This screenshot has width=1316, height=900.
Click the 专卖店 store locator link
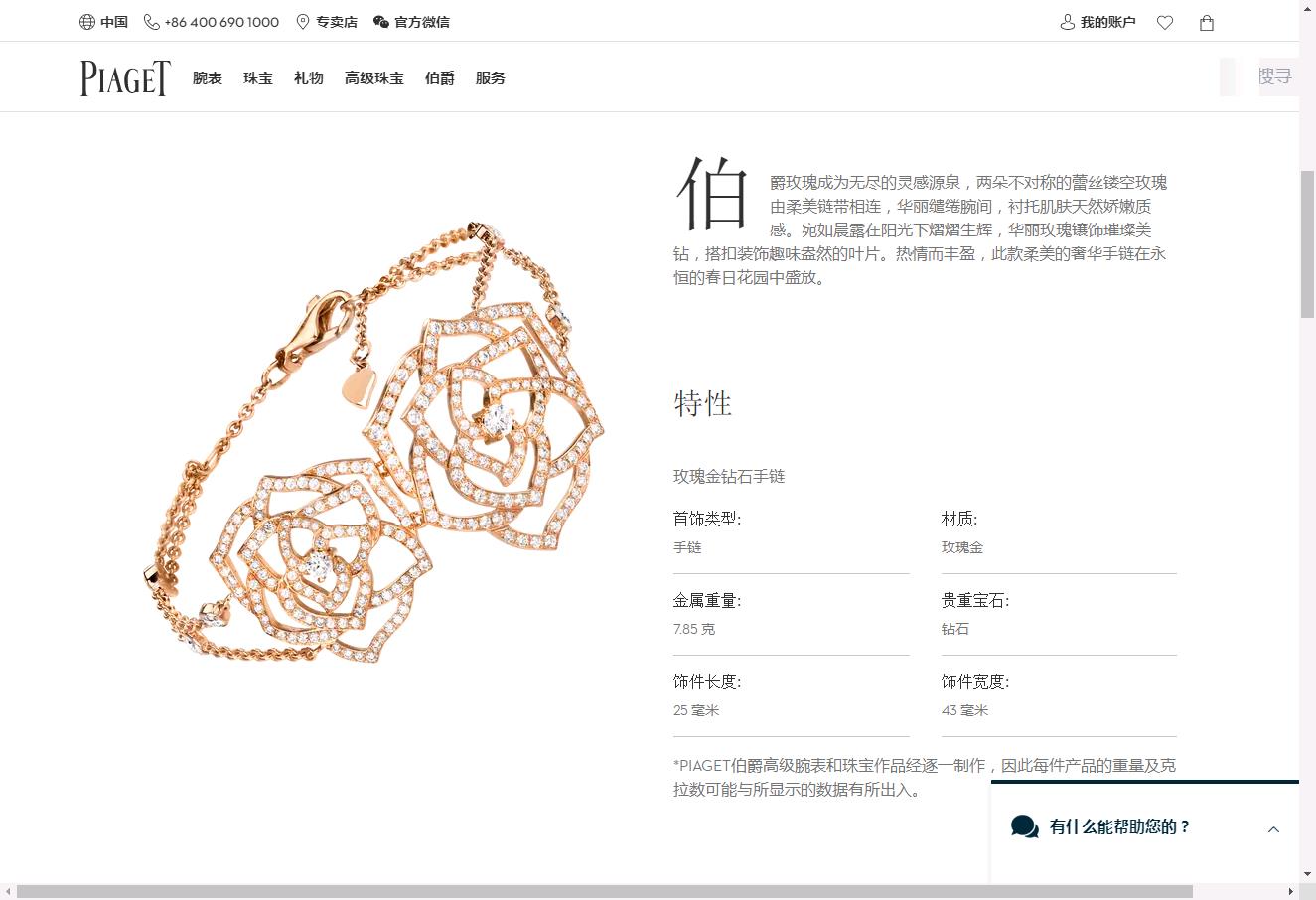[x=337, y=22]
